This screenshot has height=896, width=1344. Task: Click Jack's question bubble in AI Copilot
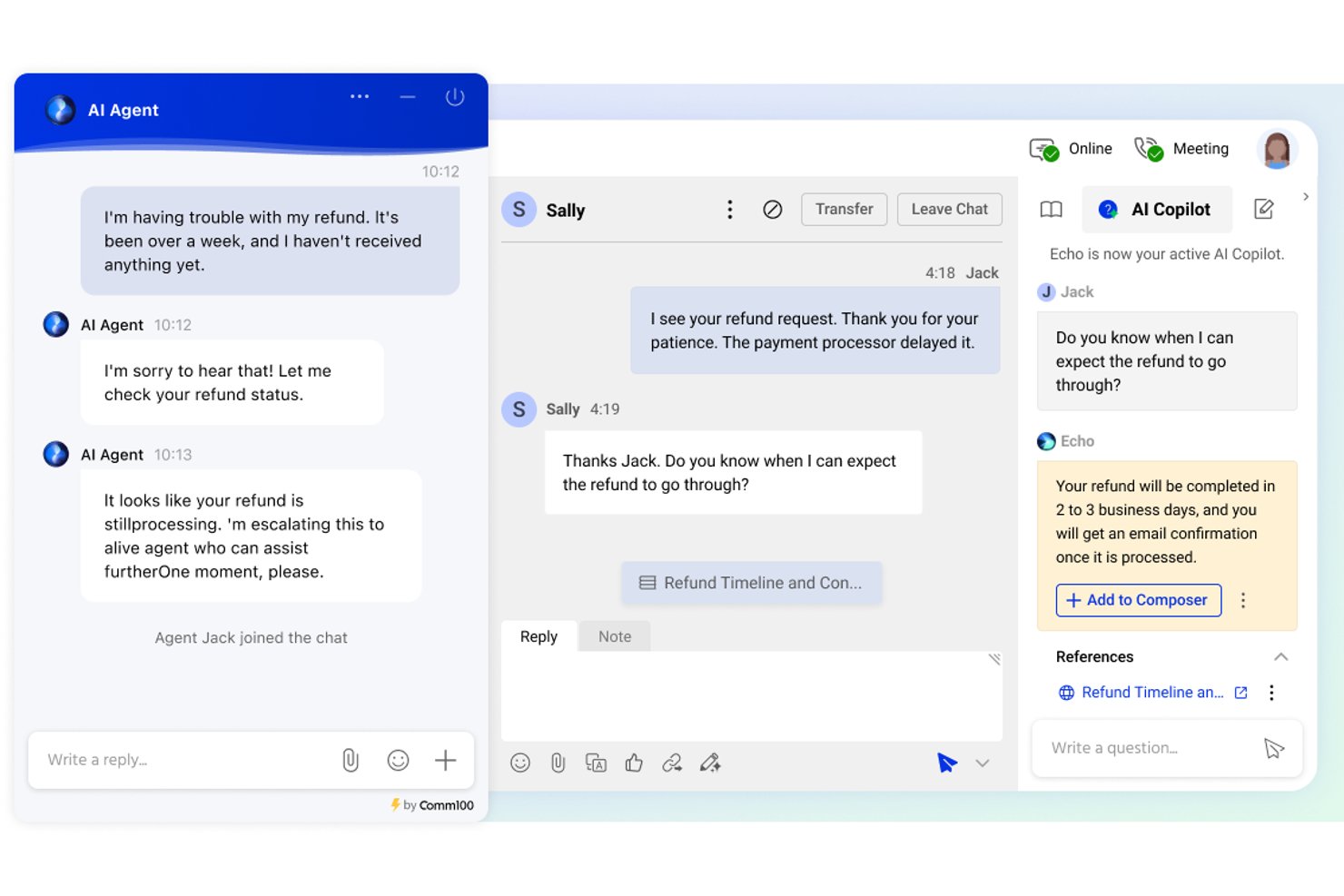click(x=1167, y=361)
